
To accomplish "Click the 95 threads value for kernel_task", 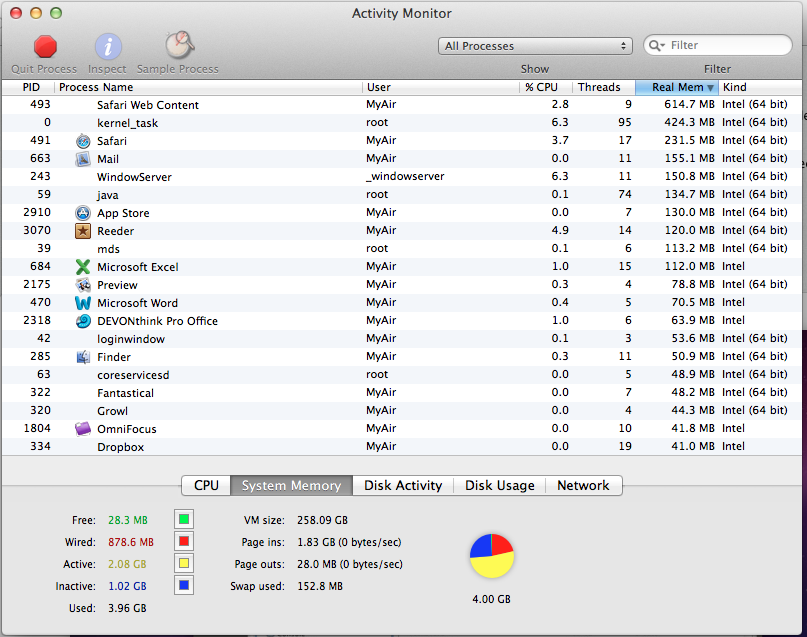I will pyautogui.click(x=625, y=122).
